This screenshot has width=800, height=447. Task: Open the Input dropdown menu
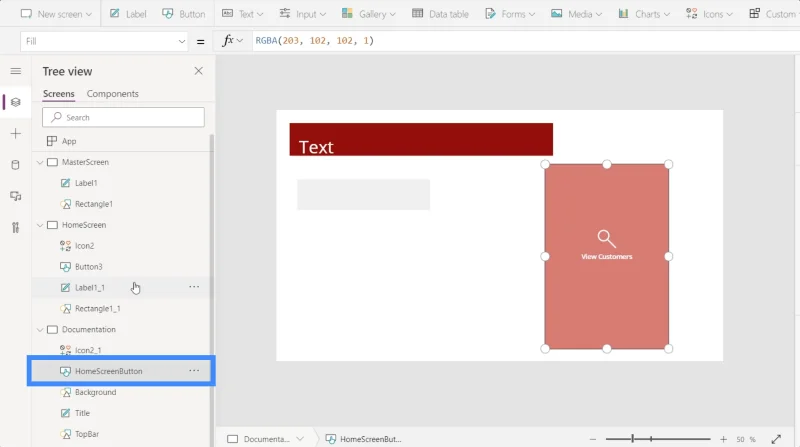click(x=303, y=14)
